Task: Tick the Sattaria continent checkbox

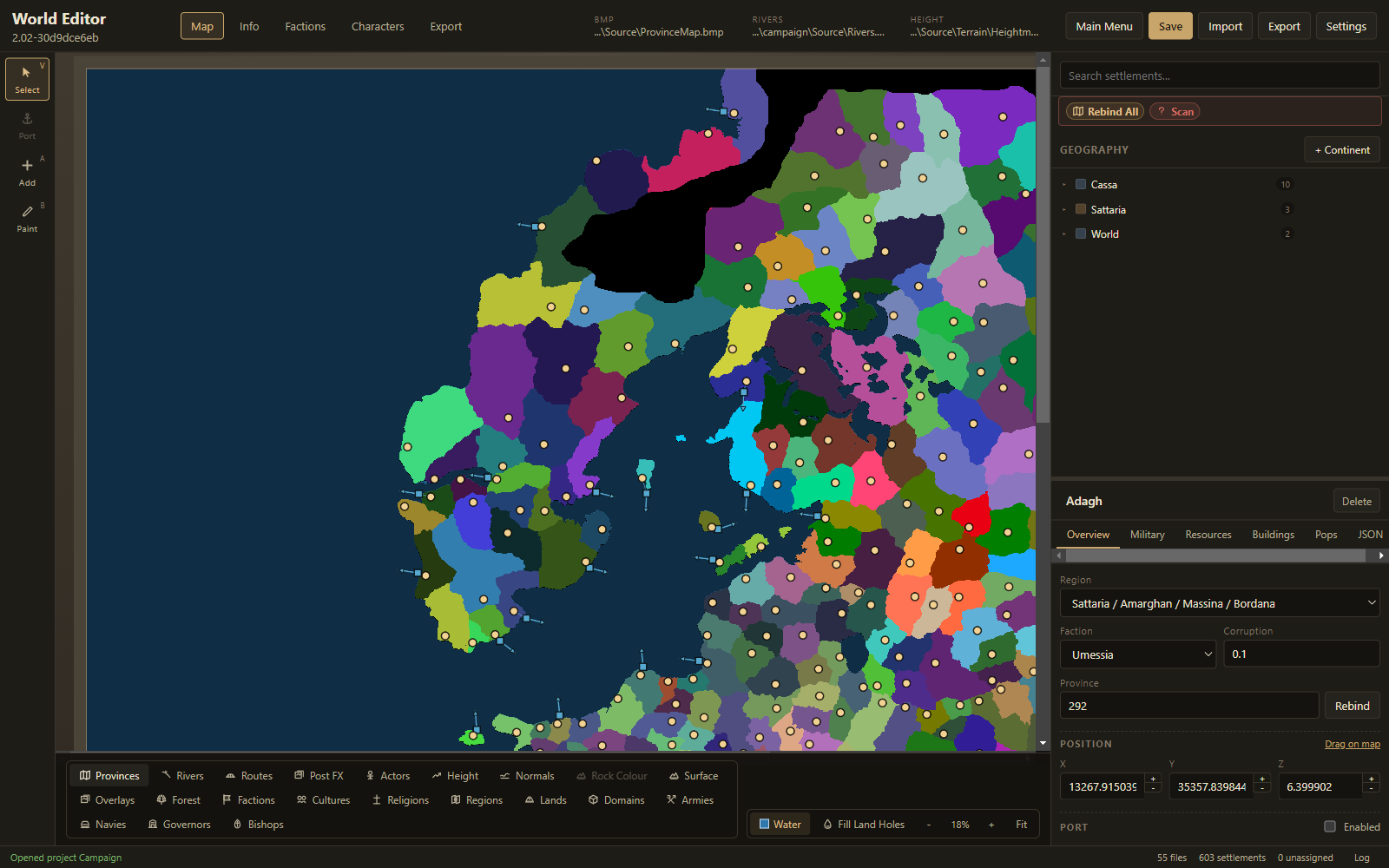Action: 1081,209
